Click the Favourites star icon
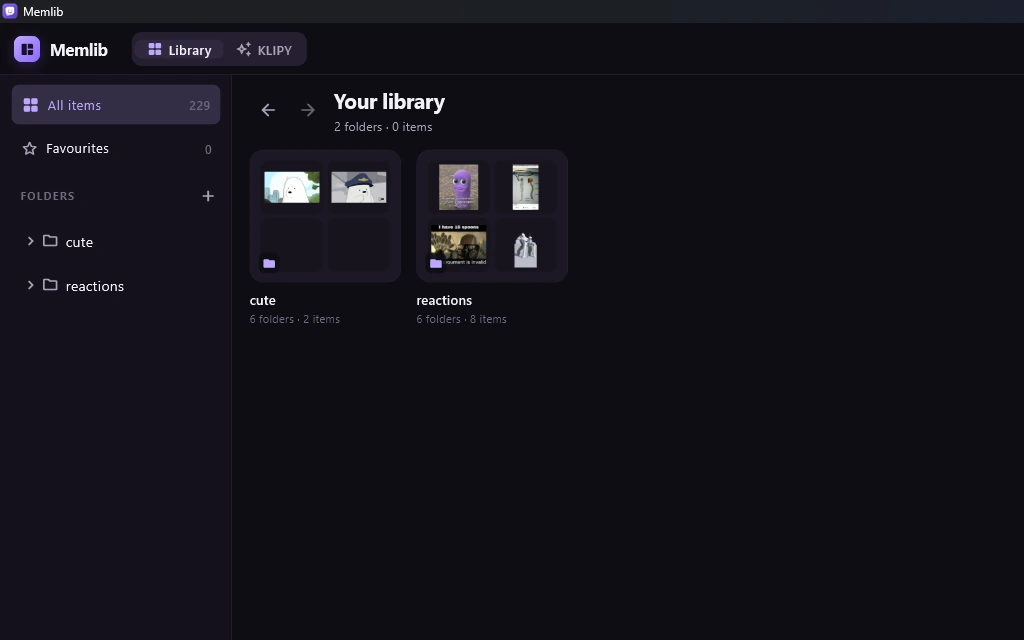1024x640 pixels. click(29, 149)
